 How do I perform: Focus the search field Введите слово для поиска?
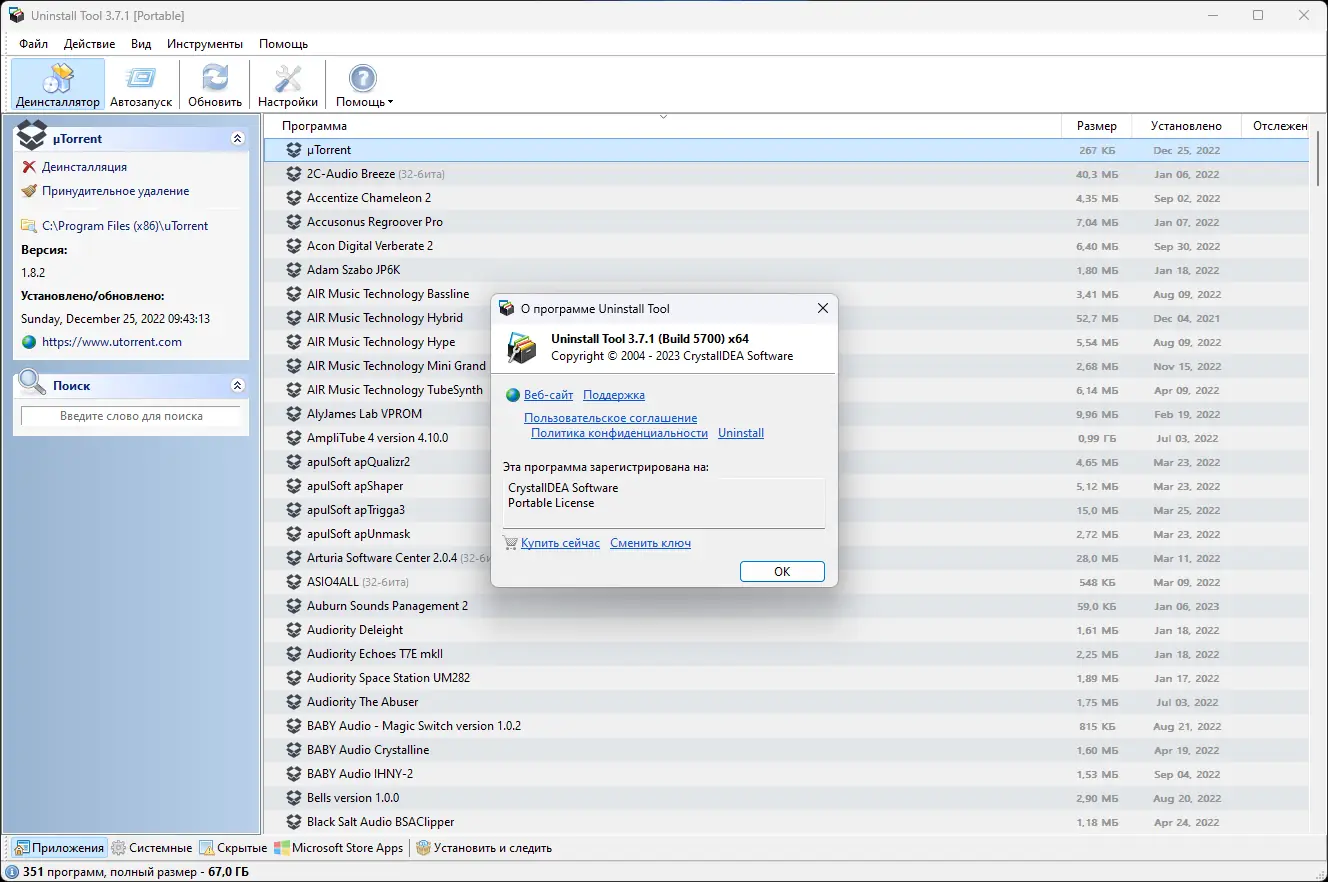coord(131,416)
